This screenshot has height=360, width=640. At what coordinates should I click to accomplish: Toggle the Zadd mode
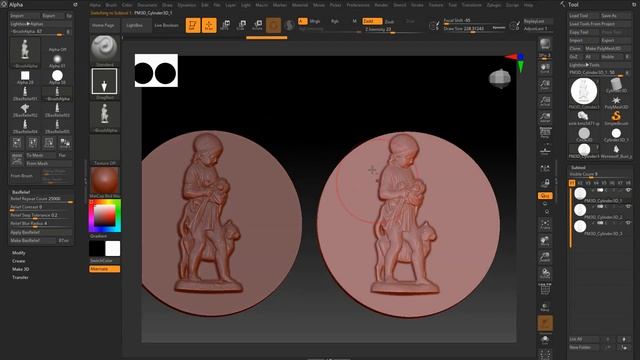point(372,21)
